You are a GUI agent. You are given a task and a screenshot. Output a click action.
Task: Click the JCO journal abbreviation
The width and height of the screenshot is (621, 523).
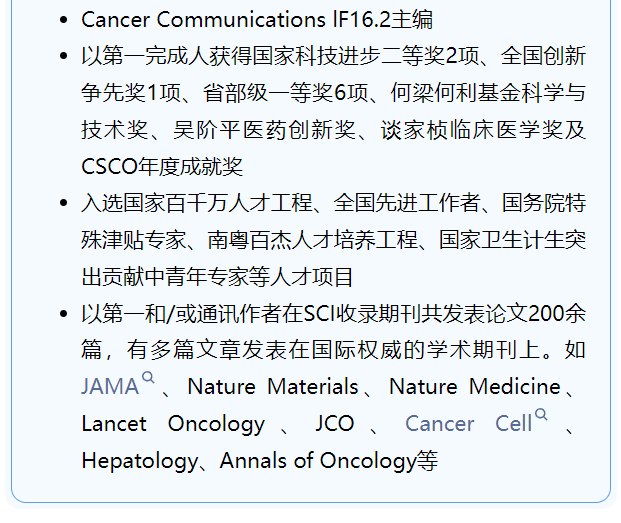334,424
